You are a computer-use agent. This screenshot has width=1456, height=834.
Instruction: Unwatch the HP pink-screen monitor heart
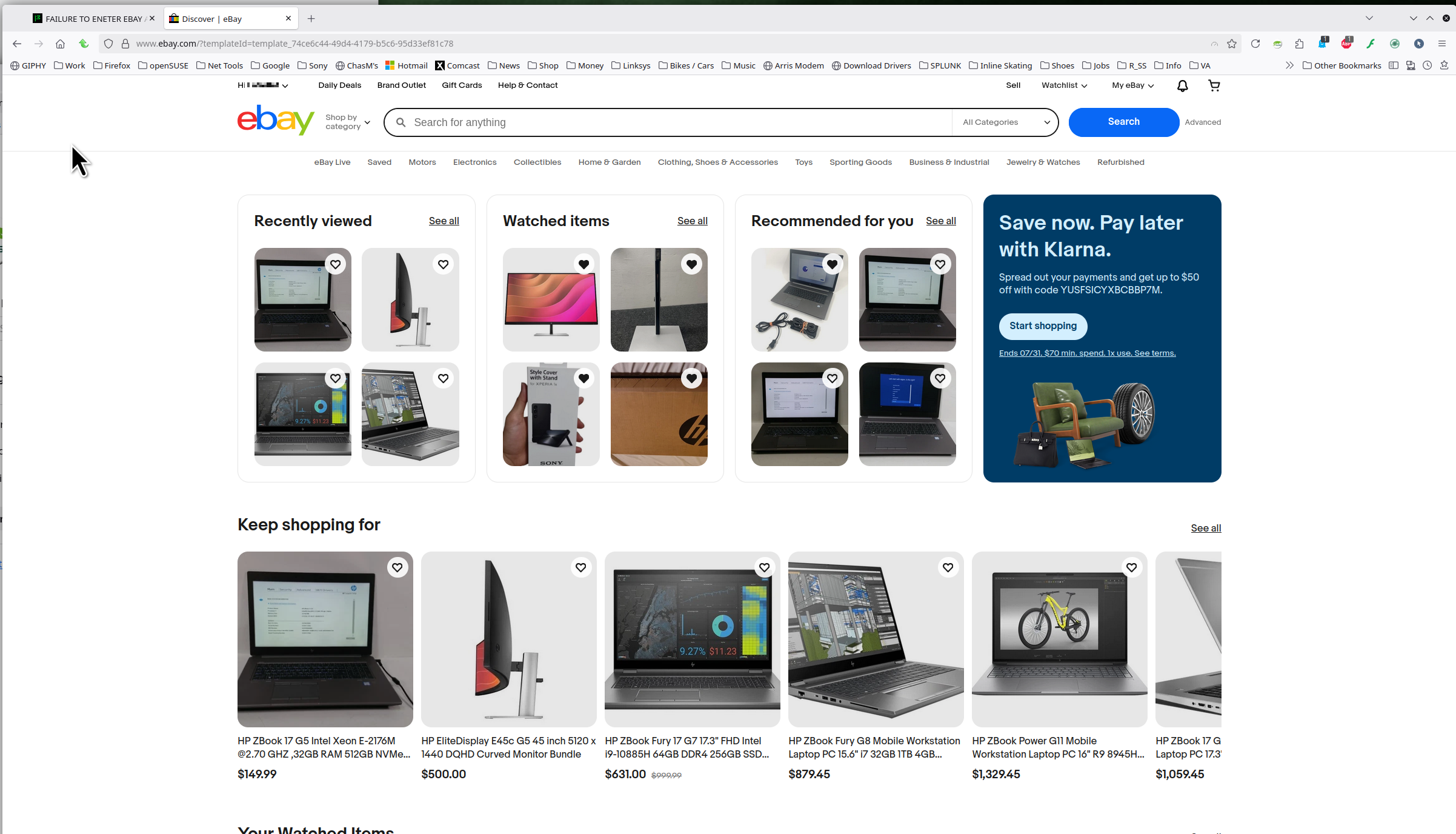point(583,264)
